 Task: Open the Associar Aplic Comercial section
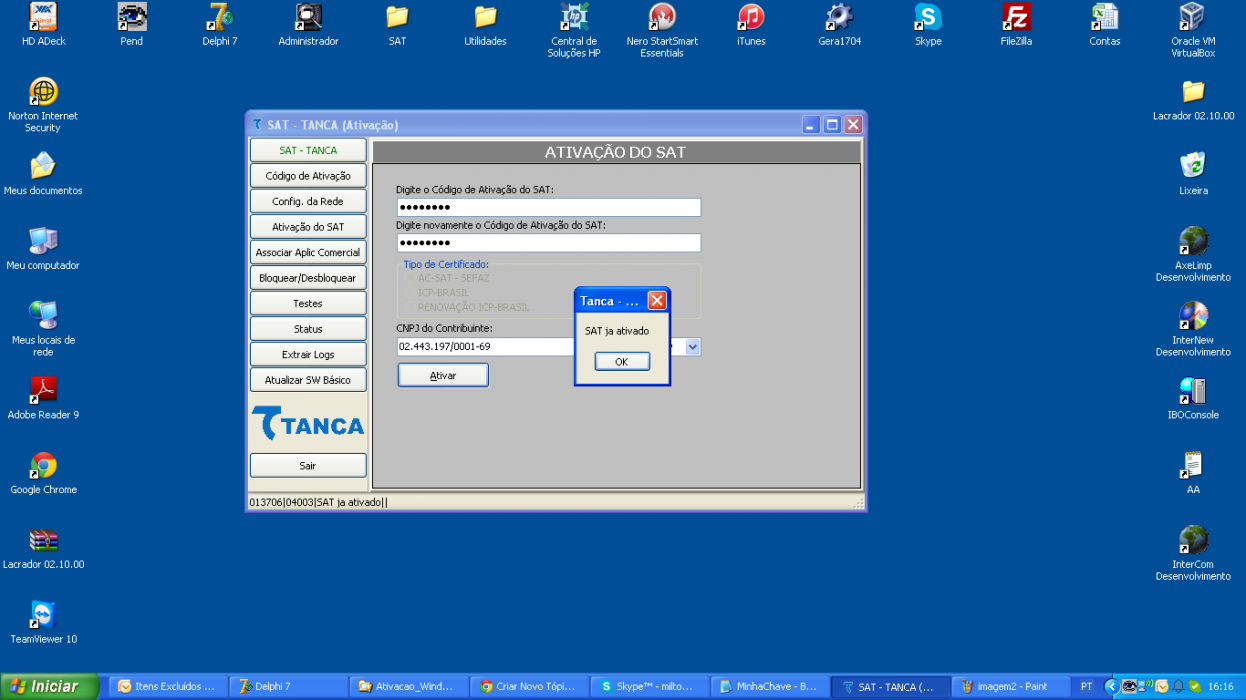pyautogui.click(x=308, y=252)
